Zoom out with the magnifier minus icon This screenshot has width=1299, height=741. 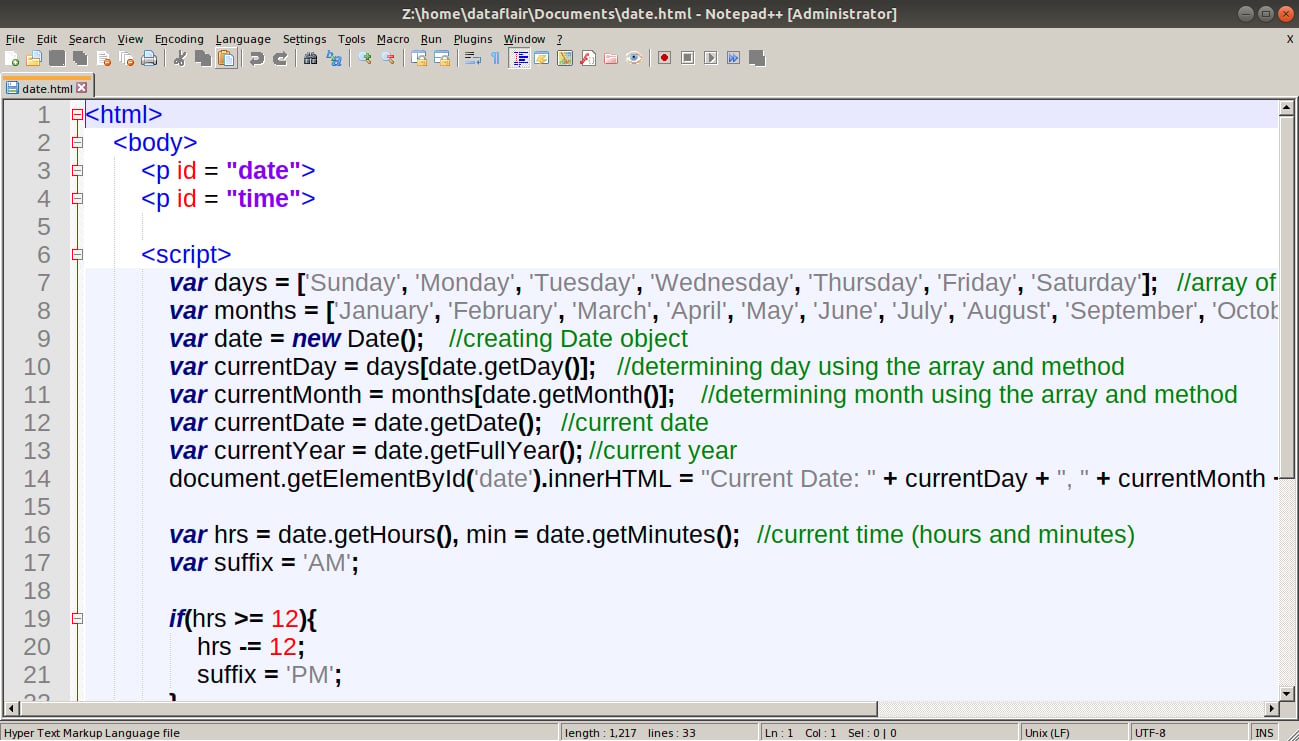click(387, 58)
